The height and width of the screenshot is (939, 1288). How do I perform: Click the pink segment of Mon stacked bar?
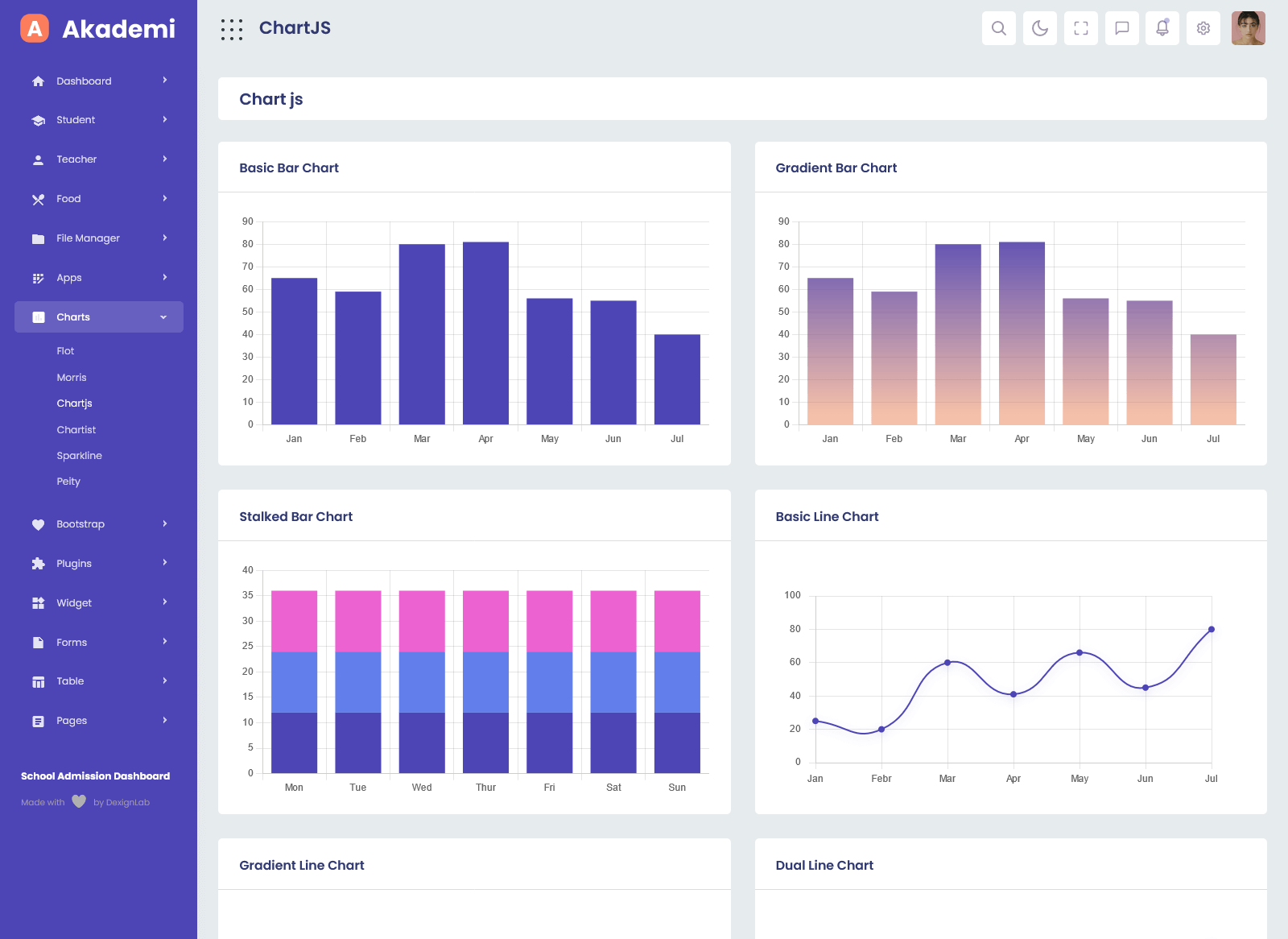(x=294, y=621)
